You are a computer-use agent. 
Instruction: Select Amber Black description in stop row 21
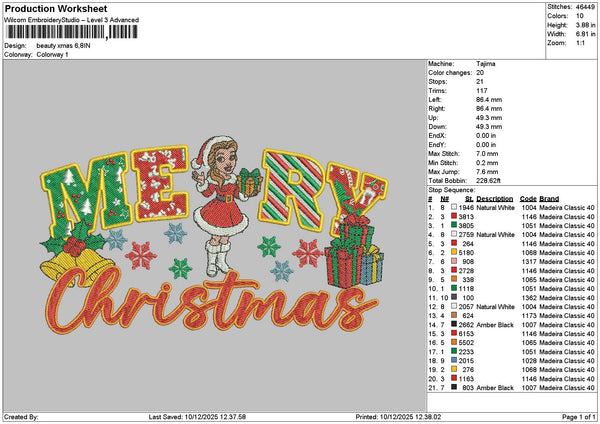495,388
